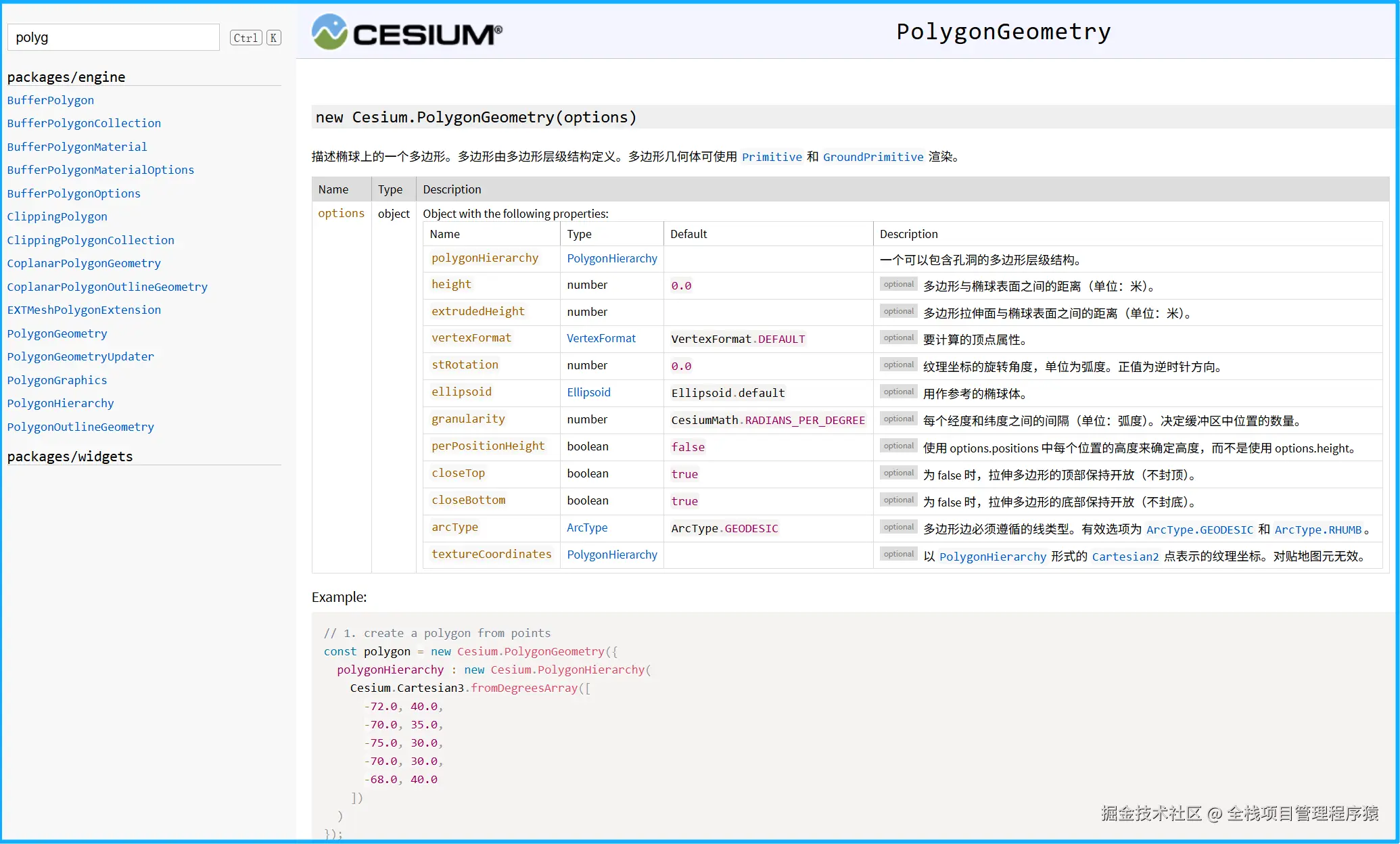Click the 'fromDegreesArray' code text
The image size is (1400, 844).
point(524,688)
